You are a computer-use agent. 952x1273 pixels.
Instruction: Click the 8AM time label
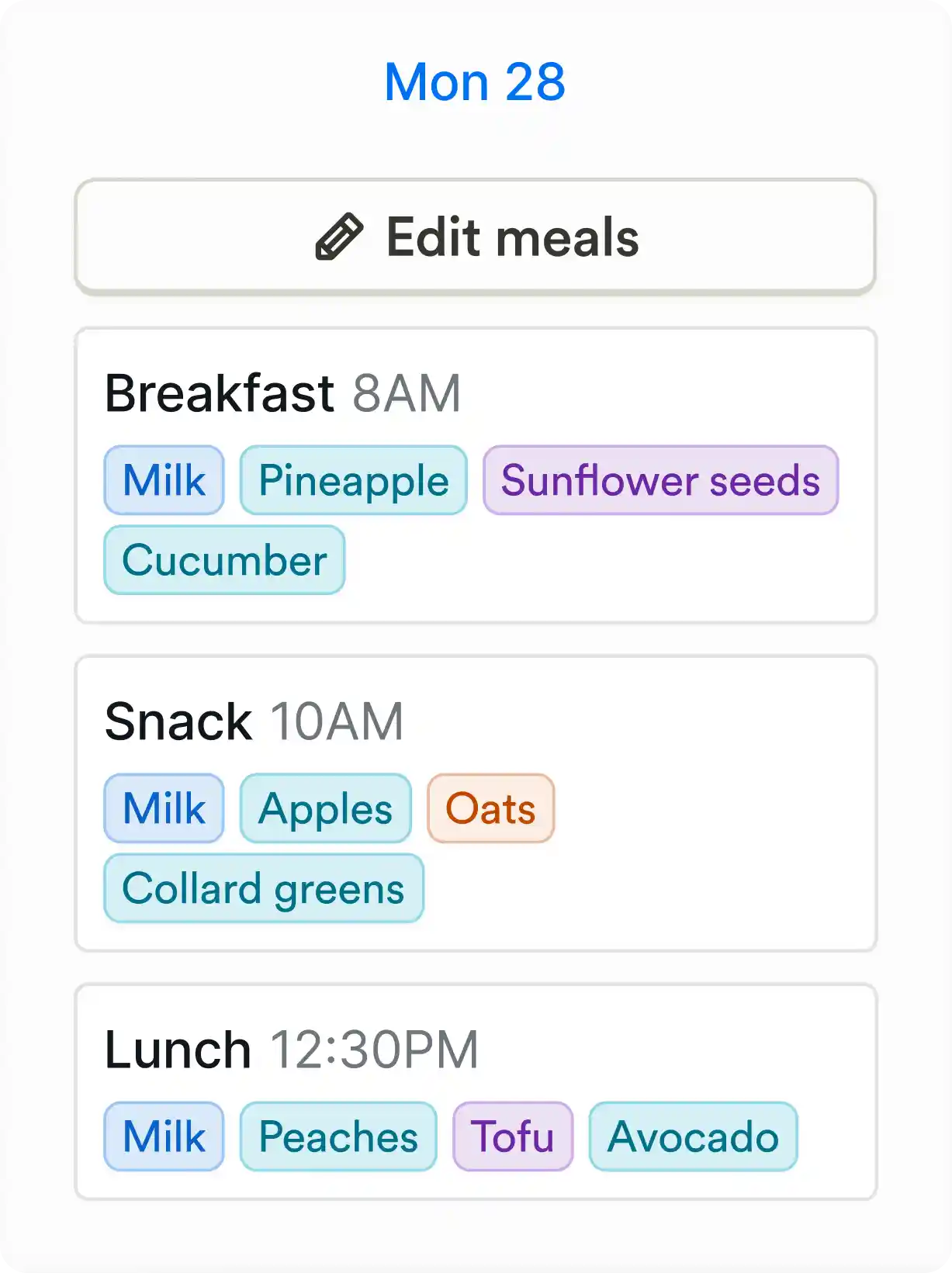click(x=407, y=393)
